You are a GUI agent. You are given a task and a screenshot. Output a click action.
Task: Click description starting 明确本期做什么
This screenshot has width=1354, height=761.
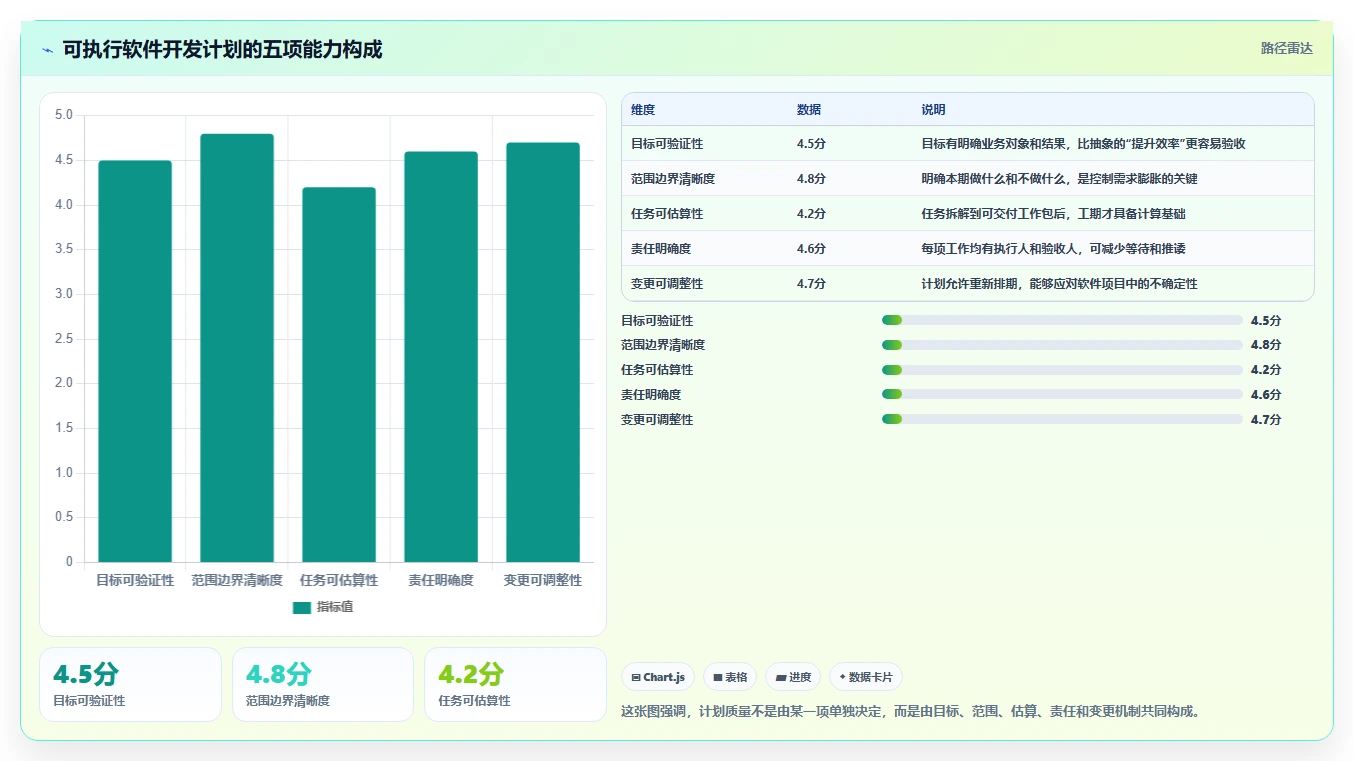point(1059,179)
